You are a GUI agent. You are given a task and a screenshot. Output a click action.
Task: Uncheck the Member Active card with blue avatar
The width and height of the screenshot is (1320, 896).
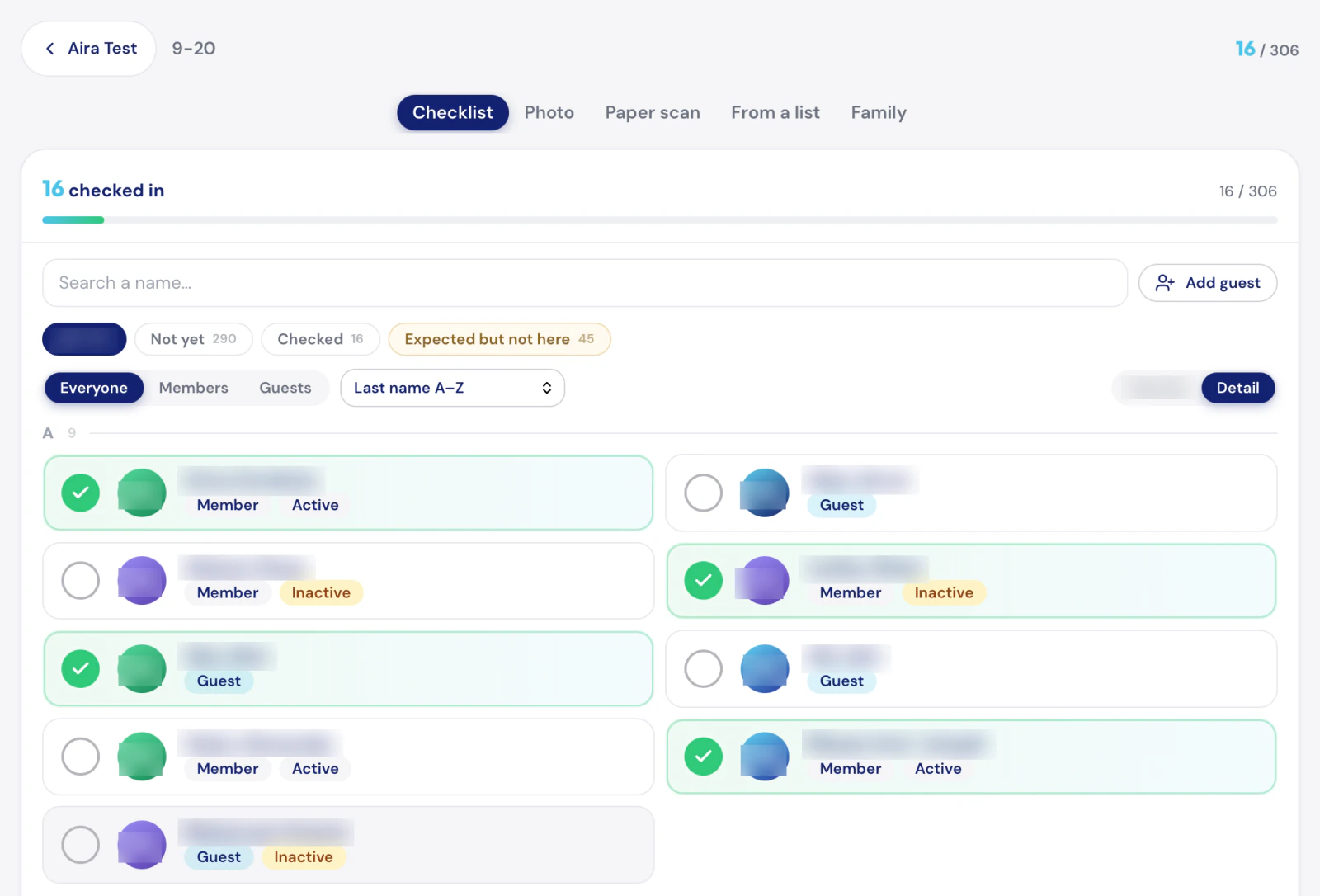[x=704, y=757]
